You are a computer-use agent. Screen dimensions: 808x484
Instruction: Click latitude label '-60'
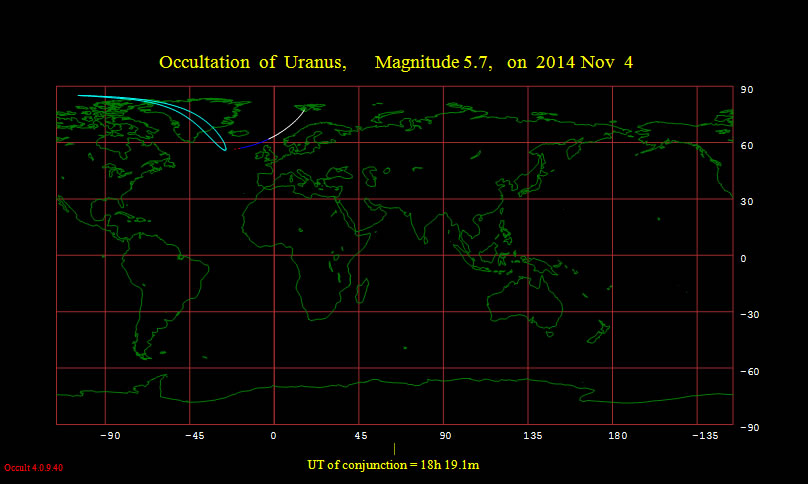(x=750, y=372)
